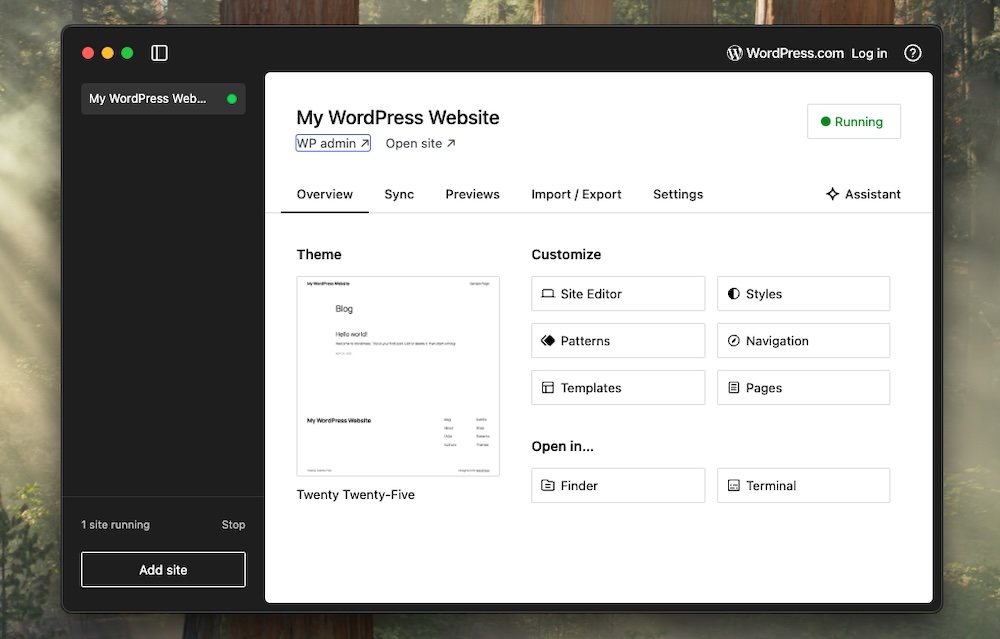Image resolution: width=1000 pixels, height=639 pixels.
Task: Open the Patterns editor
Action: [x=617, y=340]
